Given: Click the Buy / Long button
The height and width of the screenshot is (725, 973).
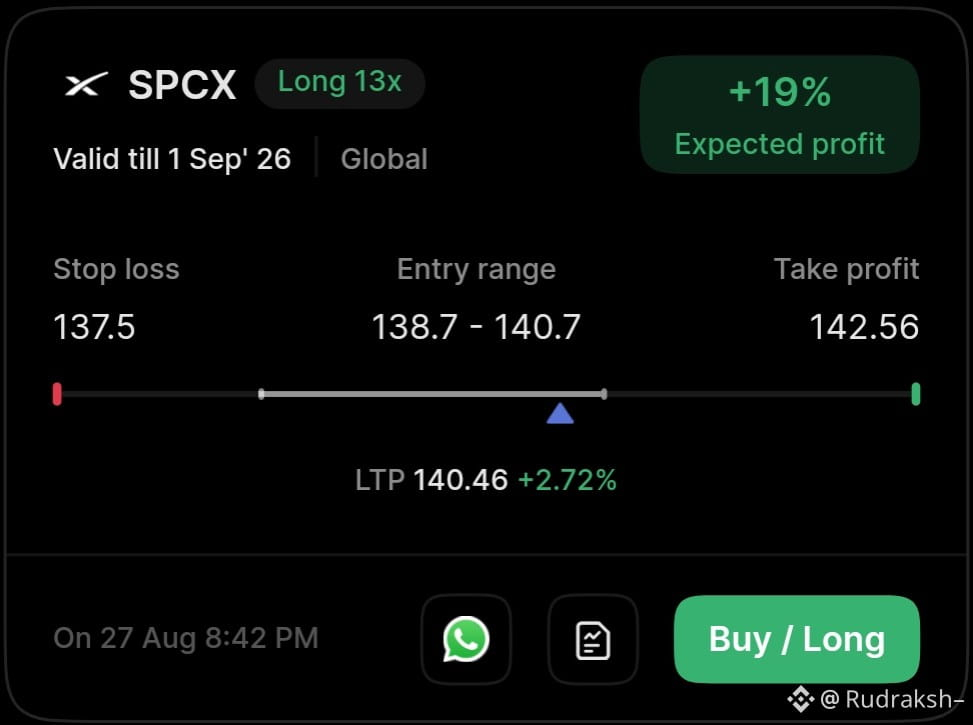Looking at the screenshot, I should pos(797,639).
